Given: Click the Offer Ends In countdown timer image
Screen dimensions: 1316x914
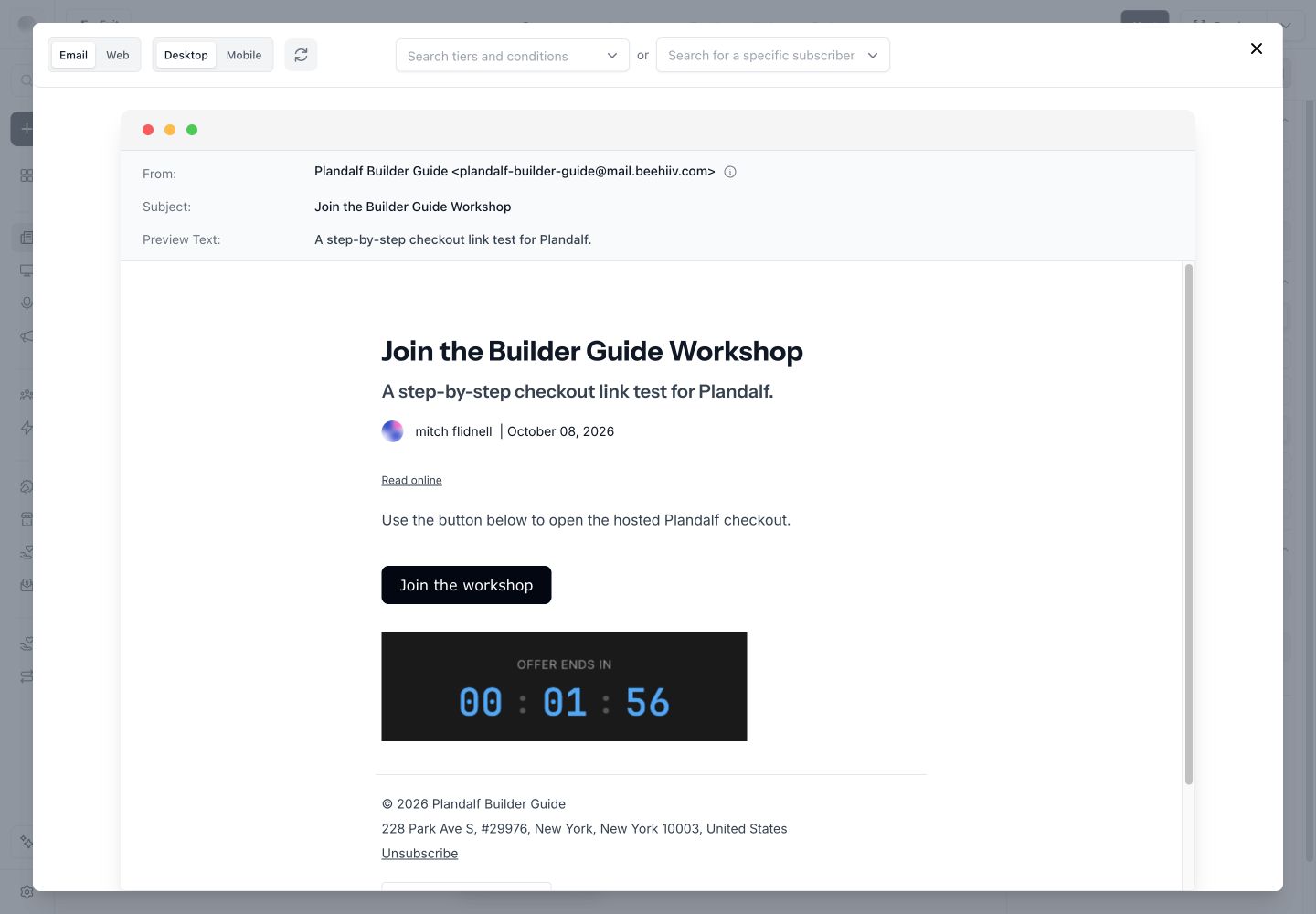Looking at the screenshot, I should (564, 686).
